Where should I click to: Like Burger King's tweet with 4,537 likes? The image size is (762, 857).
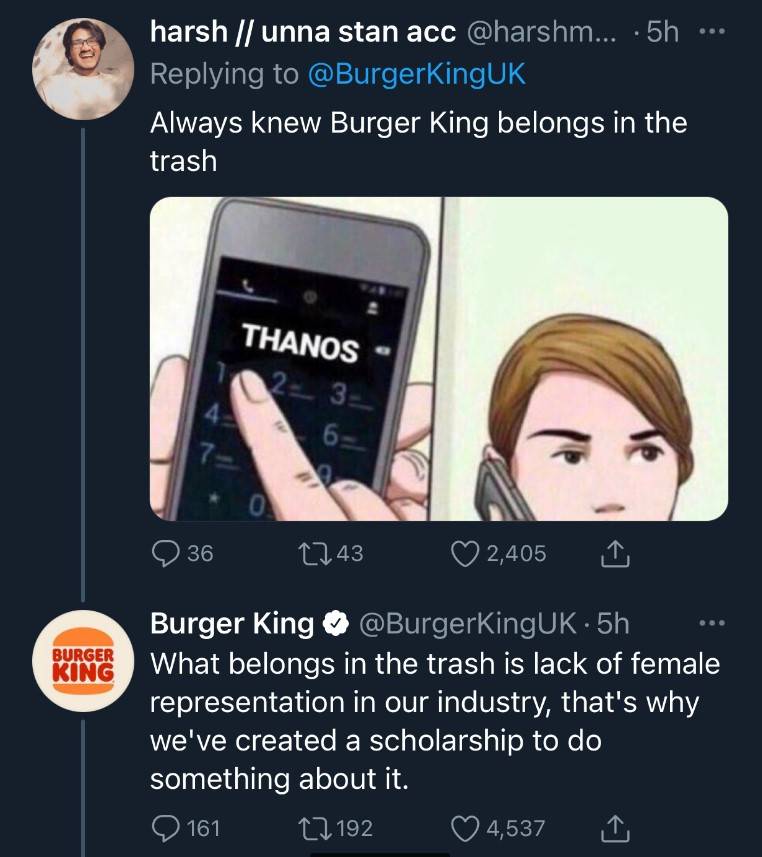coord(468,828)
